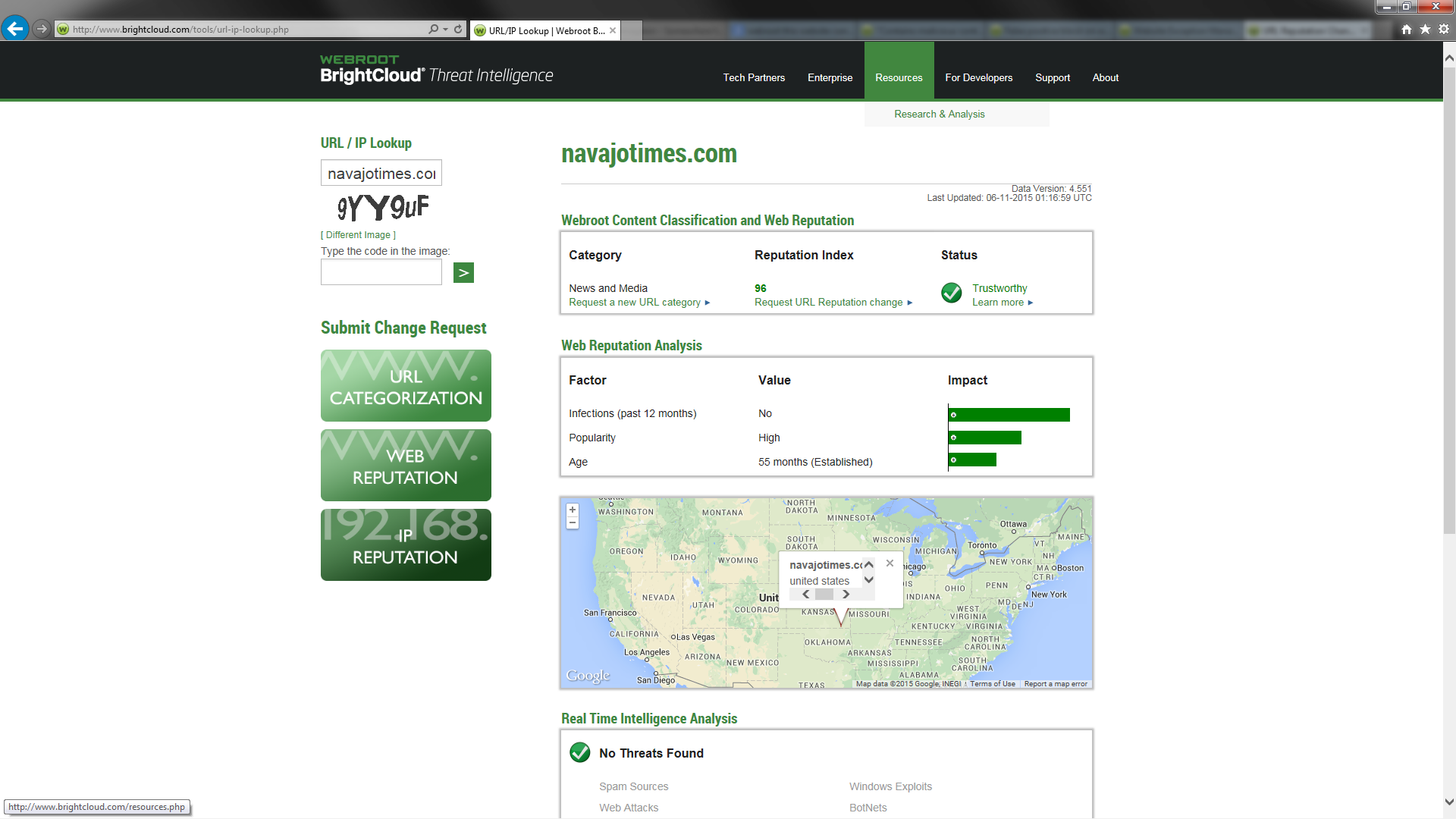Screen dimensions: 1456x819
Task: Click the page scrollbar down arrow
Action: click(1449, 802)
